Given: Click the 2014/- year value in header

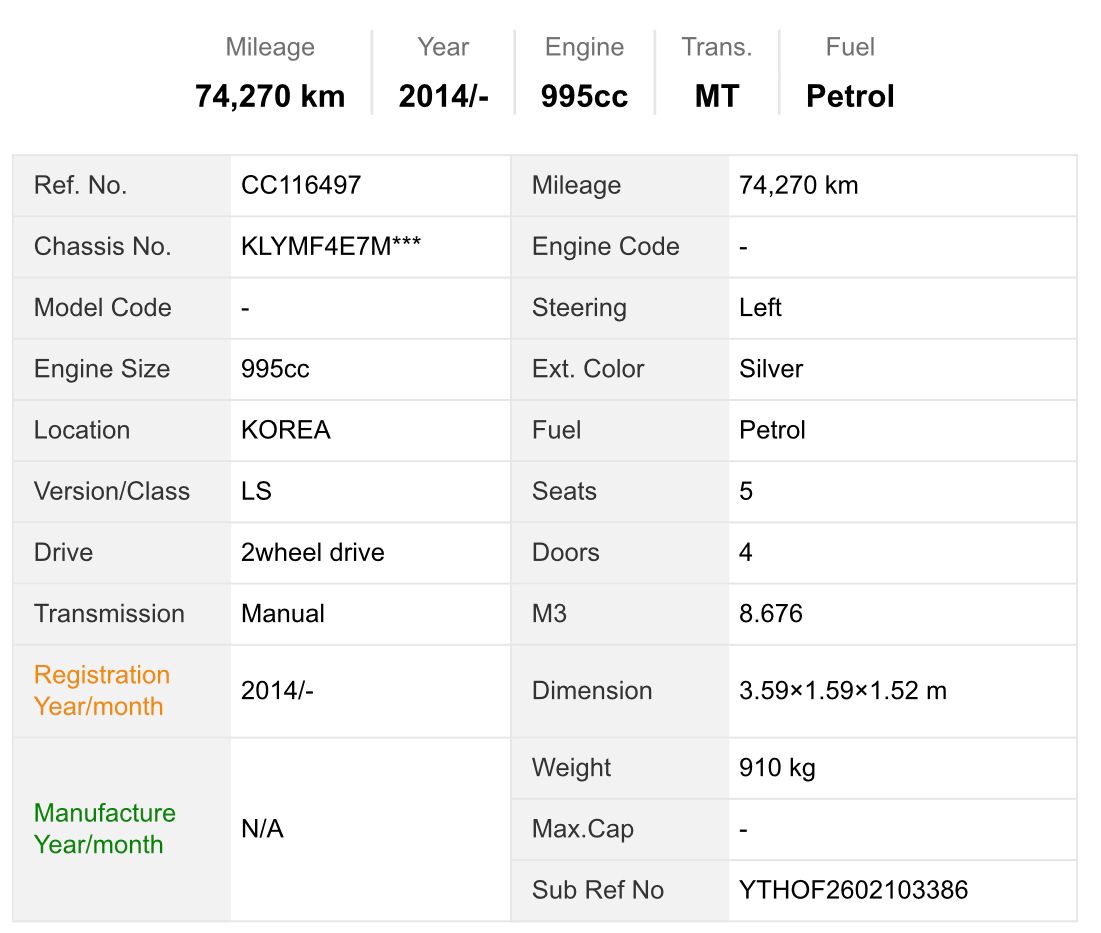Looking at the screenshot, I should [443, 96].
